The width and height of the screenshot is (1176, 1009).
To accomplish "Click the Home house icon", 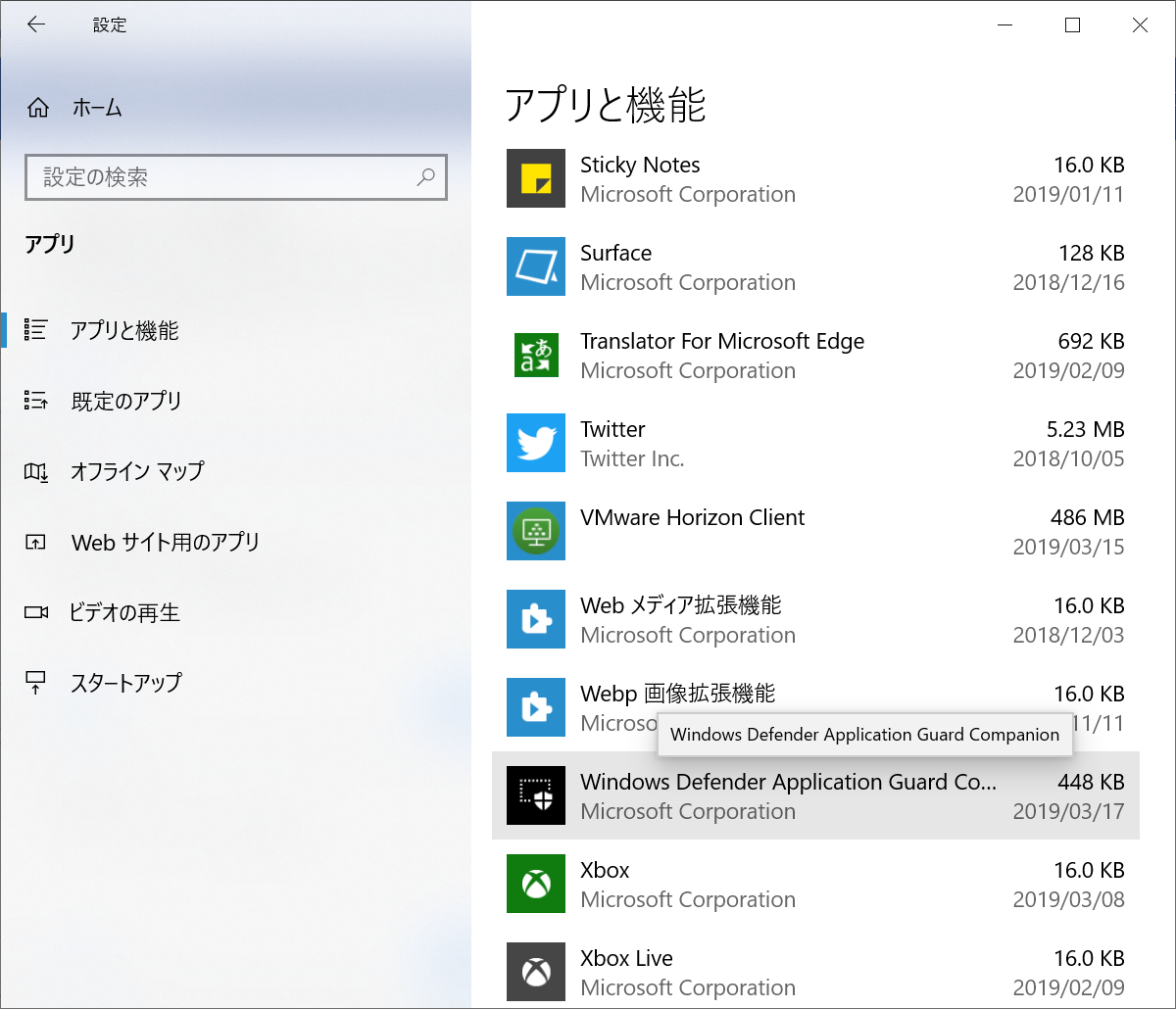I will (x=37, y=108).
